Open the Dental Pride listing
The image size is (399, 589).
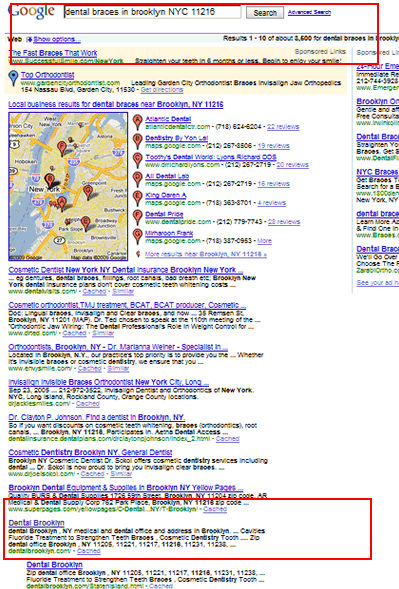click(164, 214)
